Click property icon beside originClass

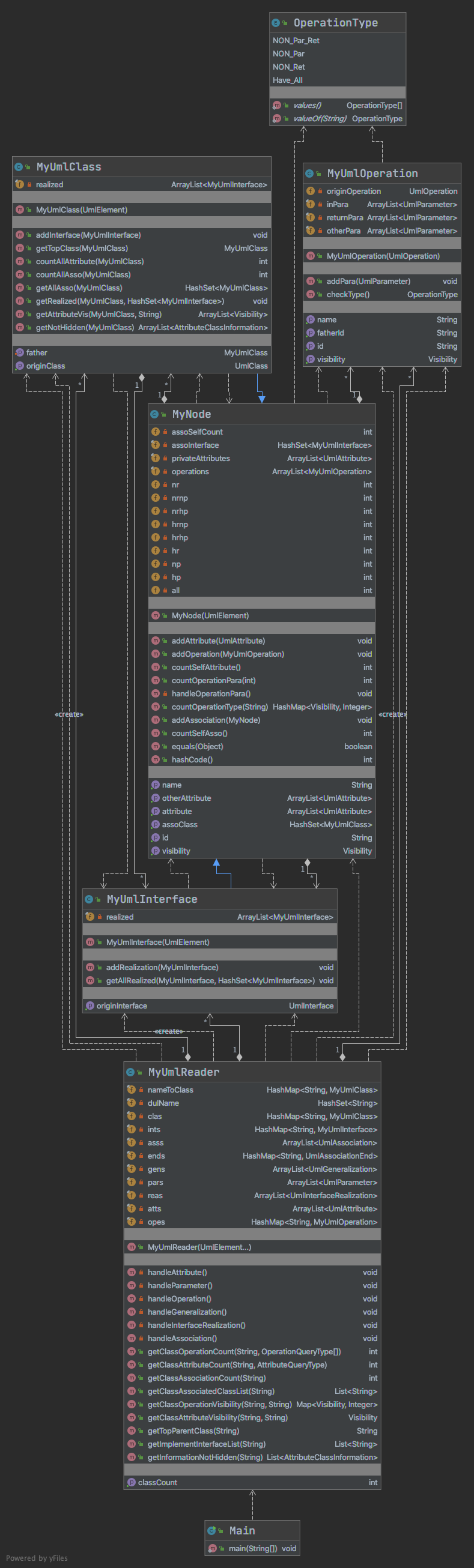click(19, 366)
